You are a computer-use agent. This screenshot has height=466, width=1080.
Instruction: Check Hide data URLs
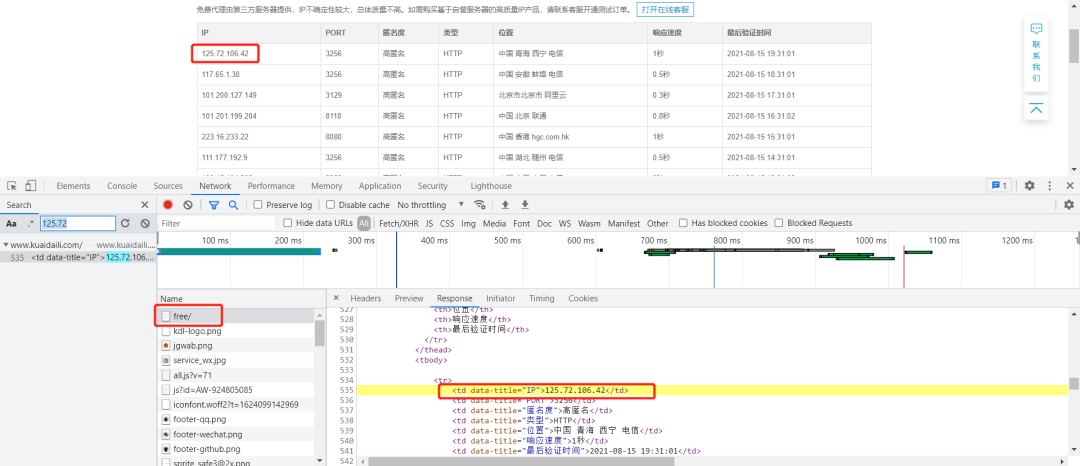coord(288,224)
